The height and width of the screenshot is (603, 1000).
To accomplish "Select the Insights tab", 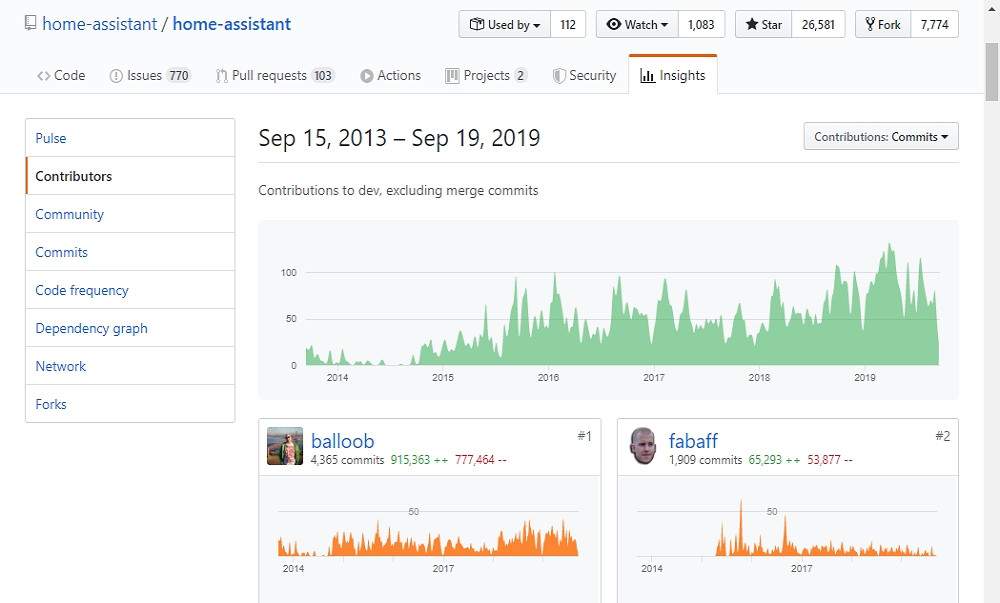I will pos(673,75).
